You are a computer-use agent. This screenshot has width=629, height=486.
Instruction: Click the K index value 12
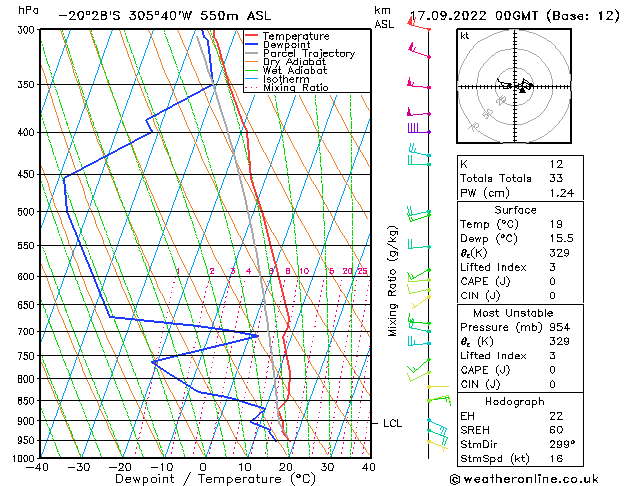[x=556, y=164]
